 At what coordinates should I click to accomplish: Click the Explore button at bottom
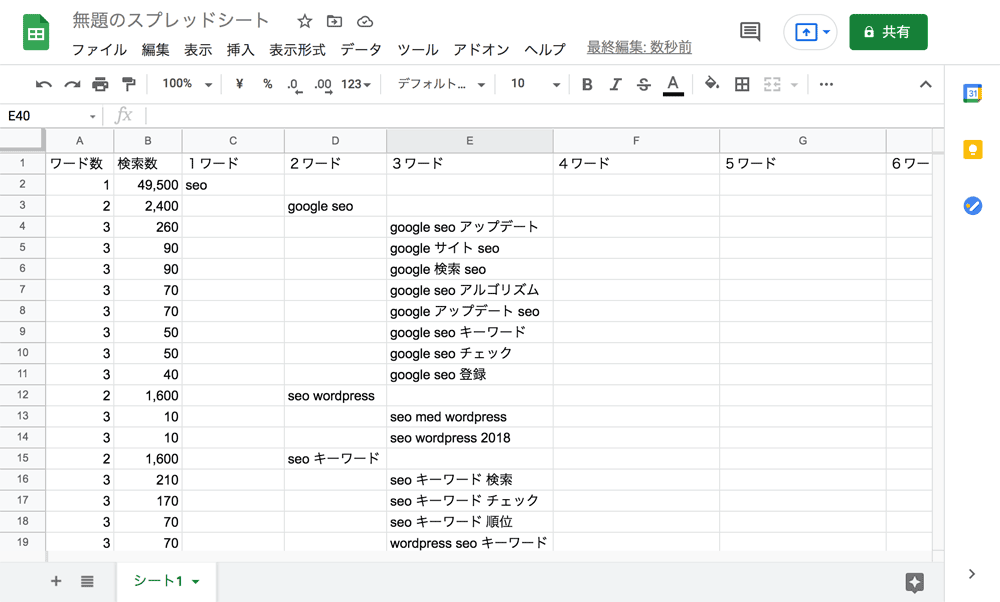(x=915, y=582)
